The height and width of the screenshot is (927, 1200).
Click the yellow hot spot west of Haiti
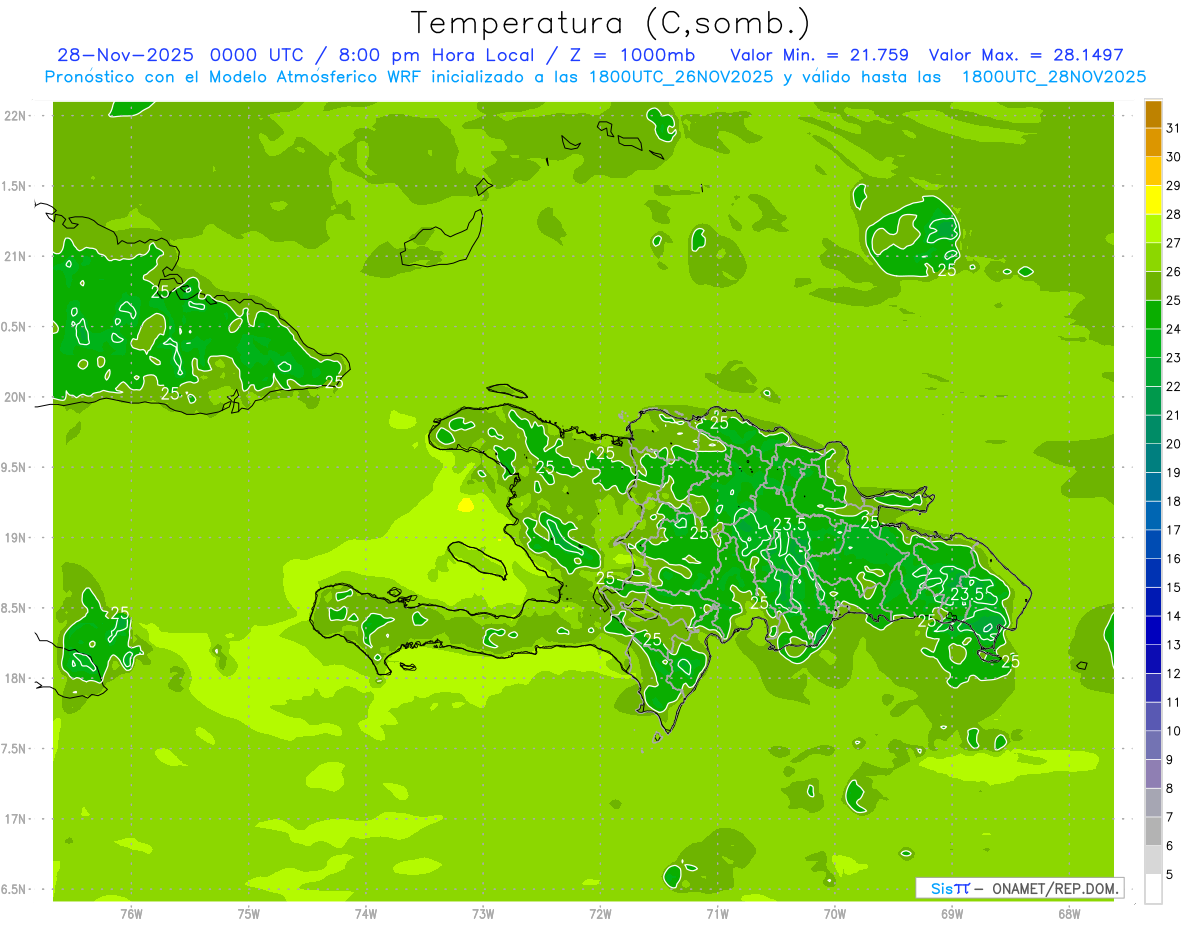465,505
